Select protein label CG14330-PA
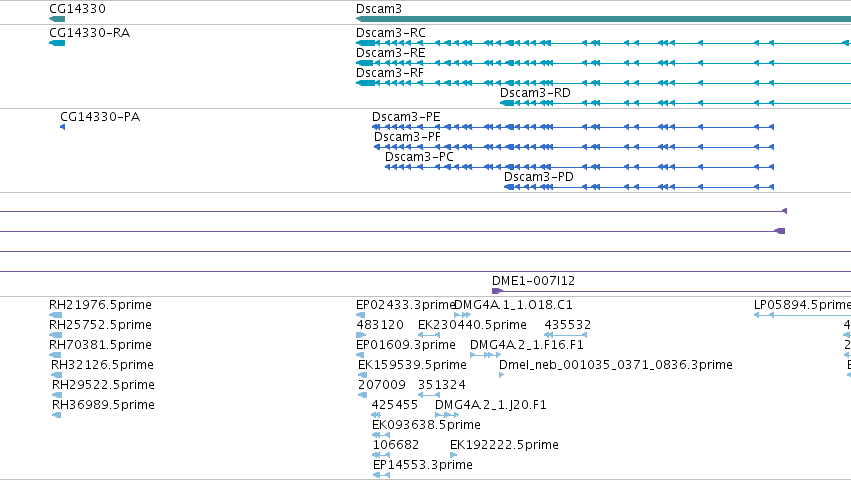851x480 pixels. pos(100,117)
